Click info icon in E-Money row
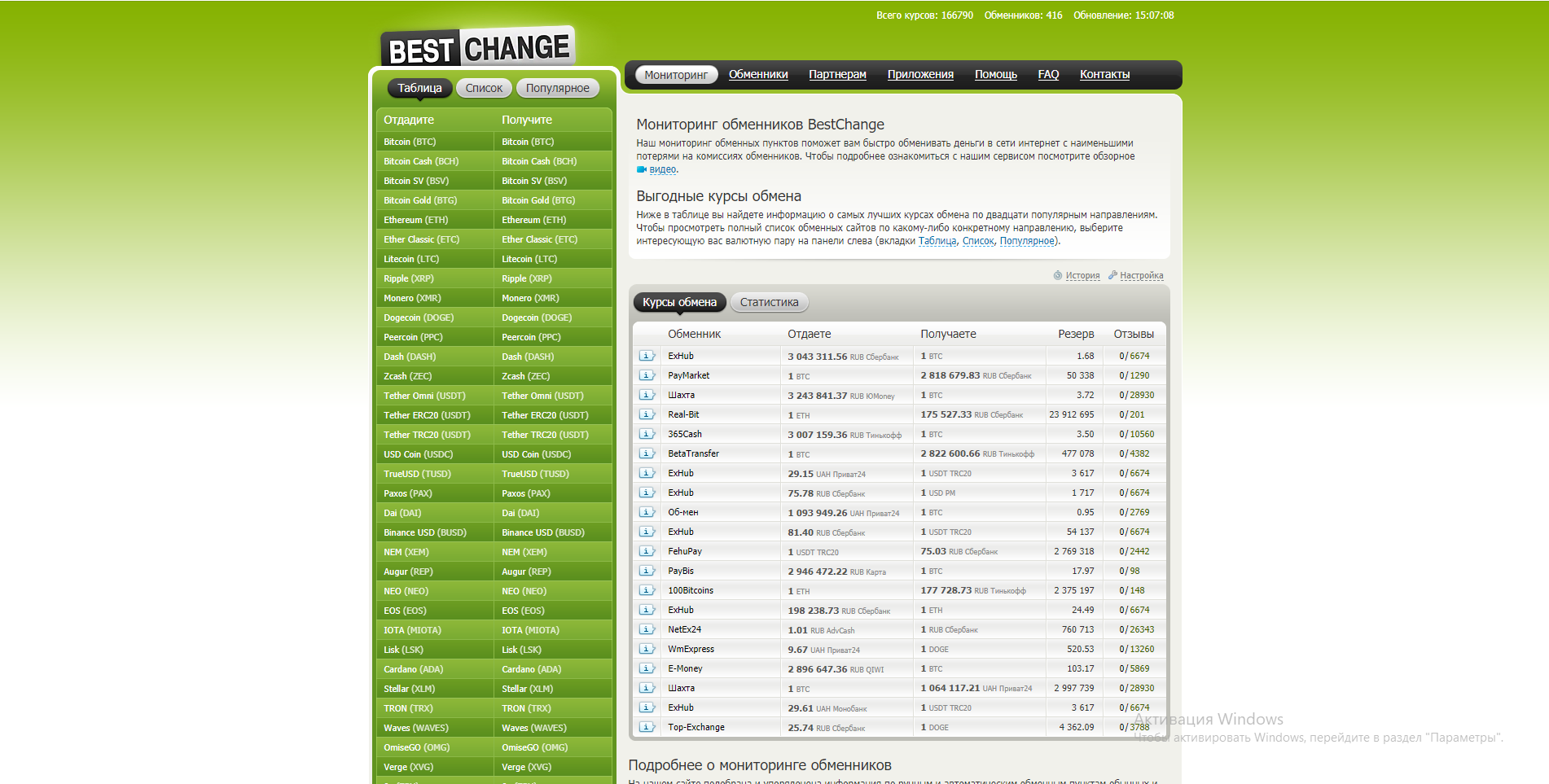This screenshot has height=784, width=1549. (647, 668)
